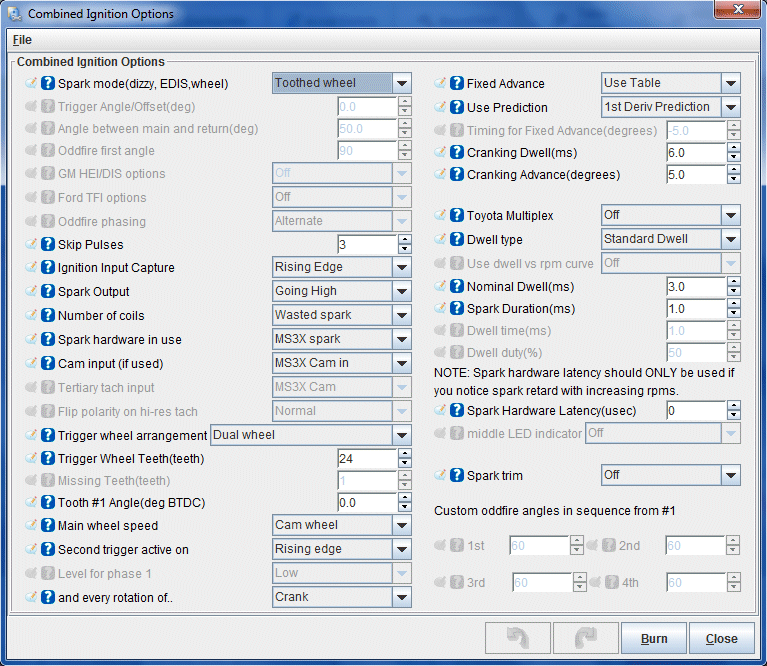This screenshot has width=767, height=666.
Task: Click the help icon beside Spark mode
Action: point(48,84)
